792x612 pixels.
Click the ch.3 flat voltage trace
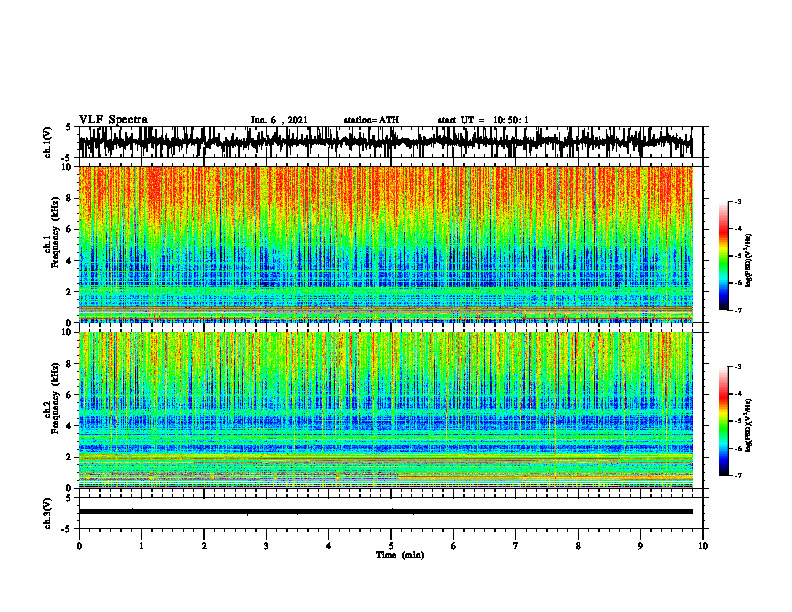pos(385,512)
